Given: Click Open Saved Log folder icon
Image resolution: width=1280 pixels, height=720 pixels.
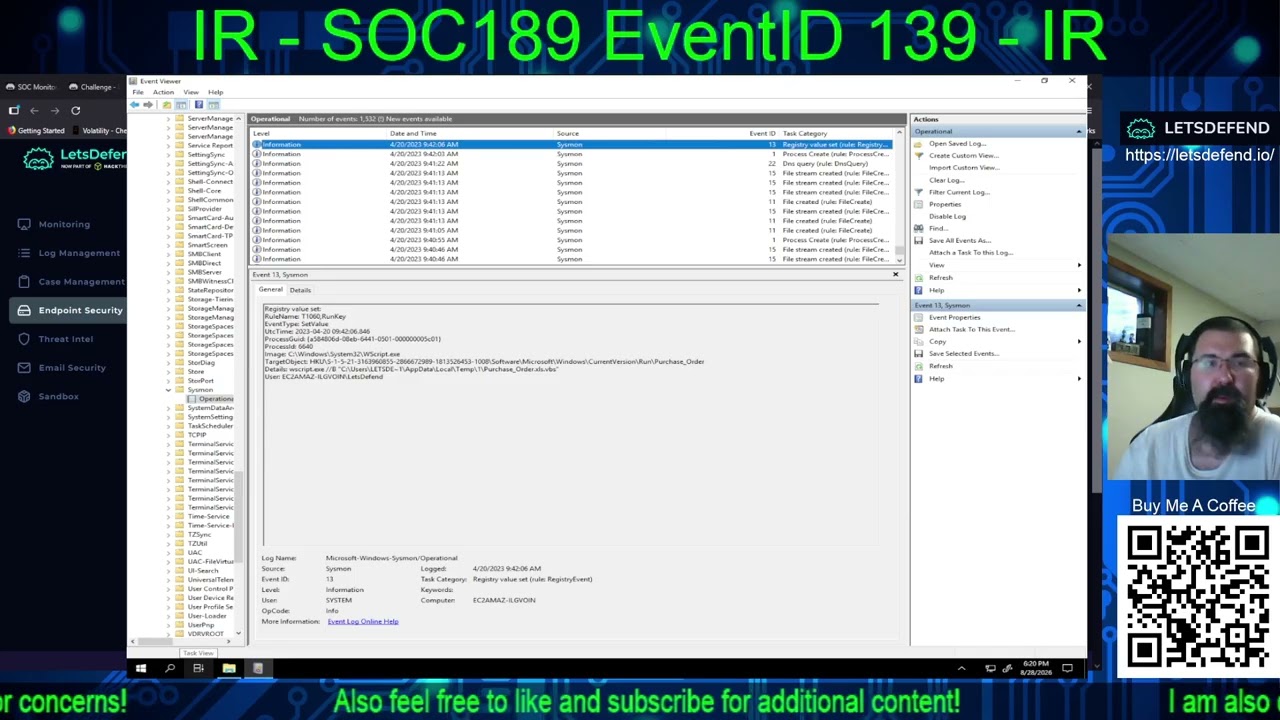Looking at the screenshot, I should [x=918, y=144].
